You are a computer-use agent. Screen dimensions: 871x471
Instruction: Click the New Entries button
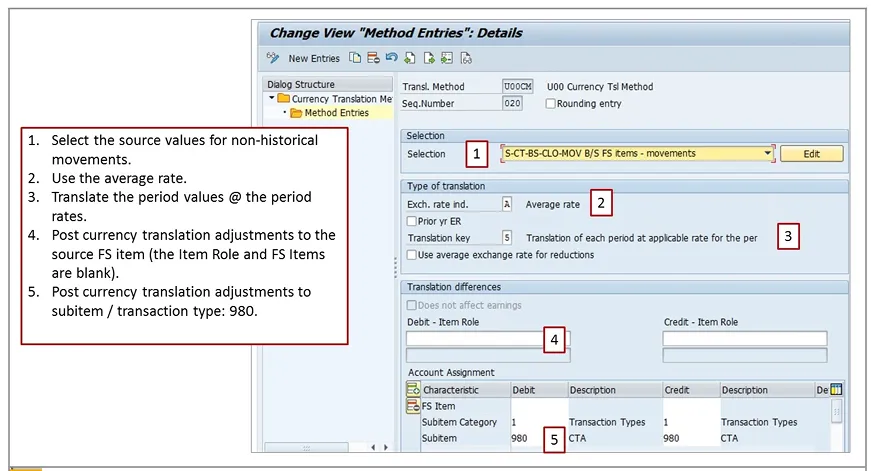[313, 59]
